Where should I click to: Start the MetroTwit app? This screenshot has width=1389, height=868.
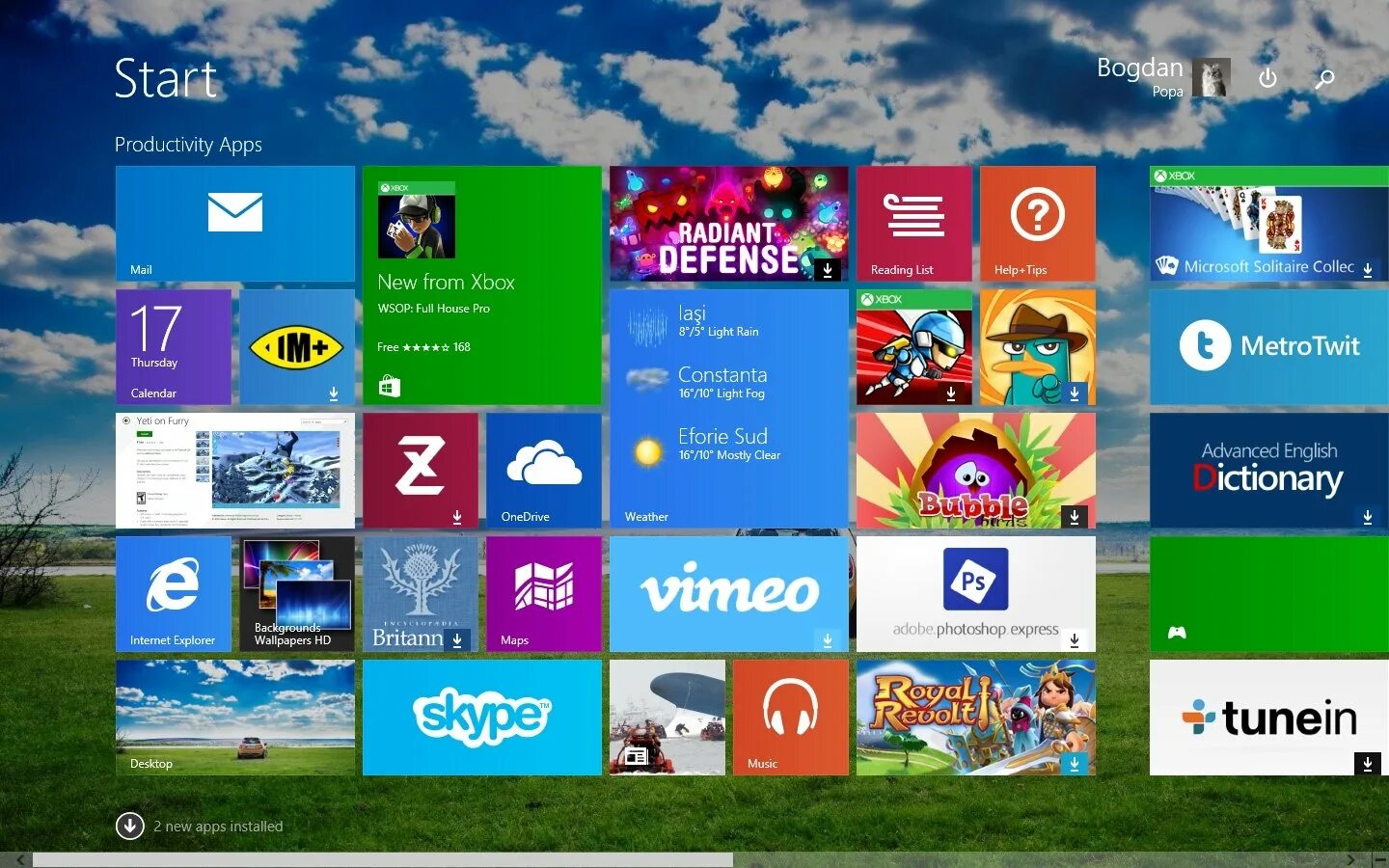(x=1267, y=346)
